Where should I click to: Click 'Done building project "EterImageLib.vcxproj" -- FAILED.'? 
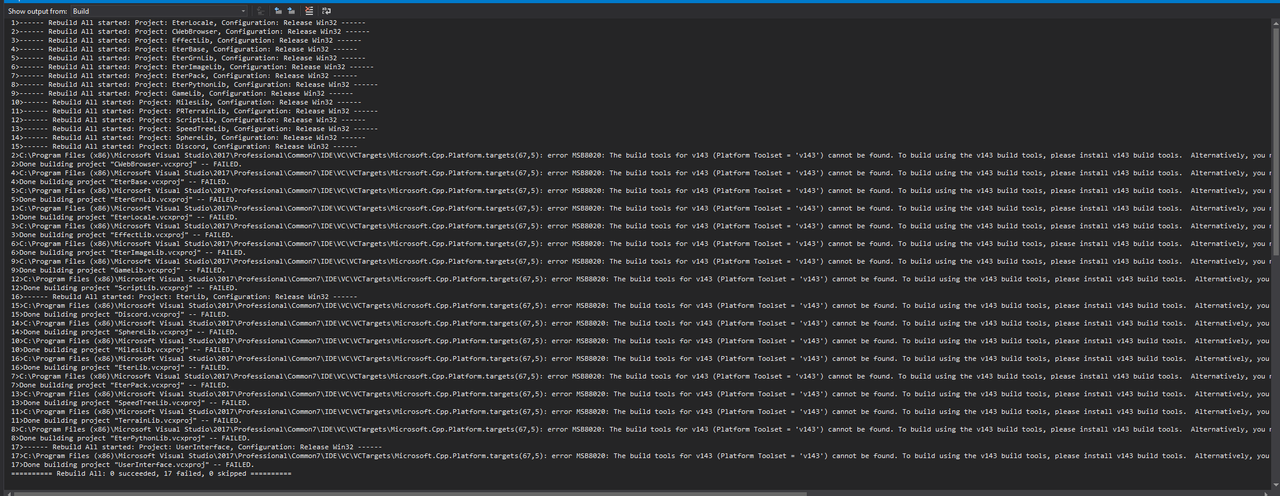(x=129, y=252)
